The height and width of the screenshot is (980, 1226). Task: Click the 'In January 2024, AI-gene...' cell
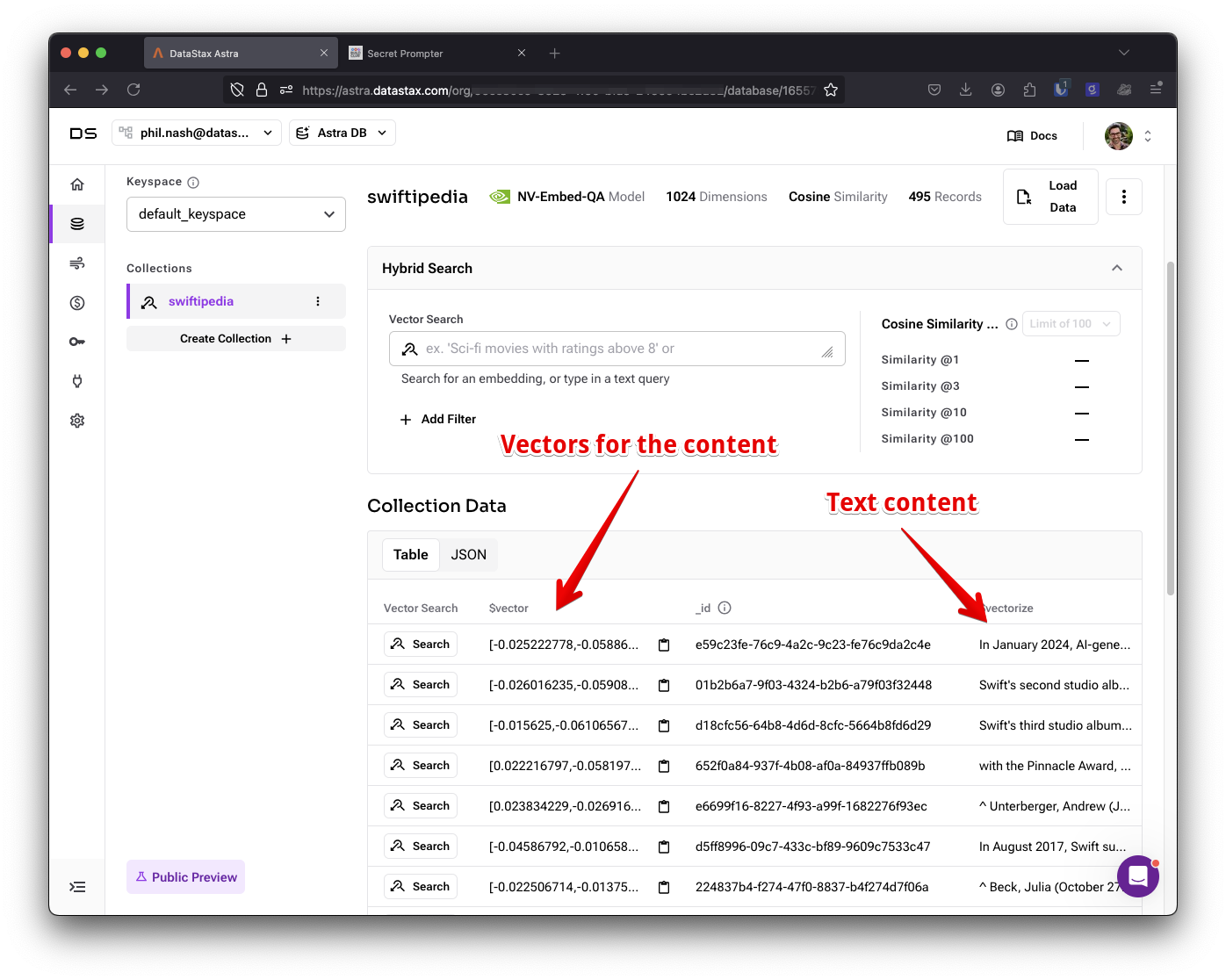1055,645
